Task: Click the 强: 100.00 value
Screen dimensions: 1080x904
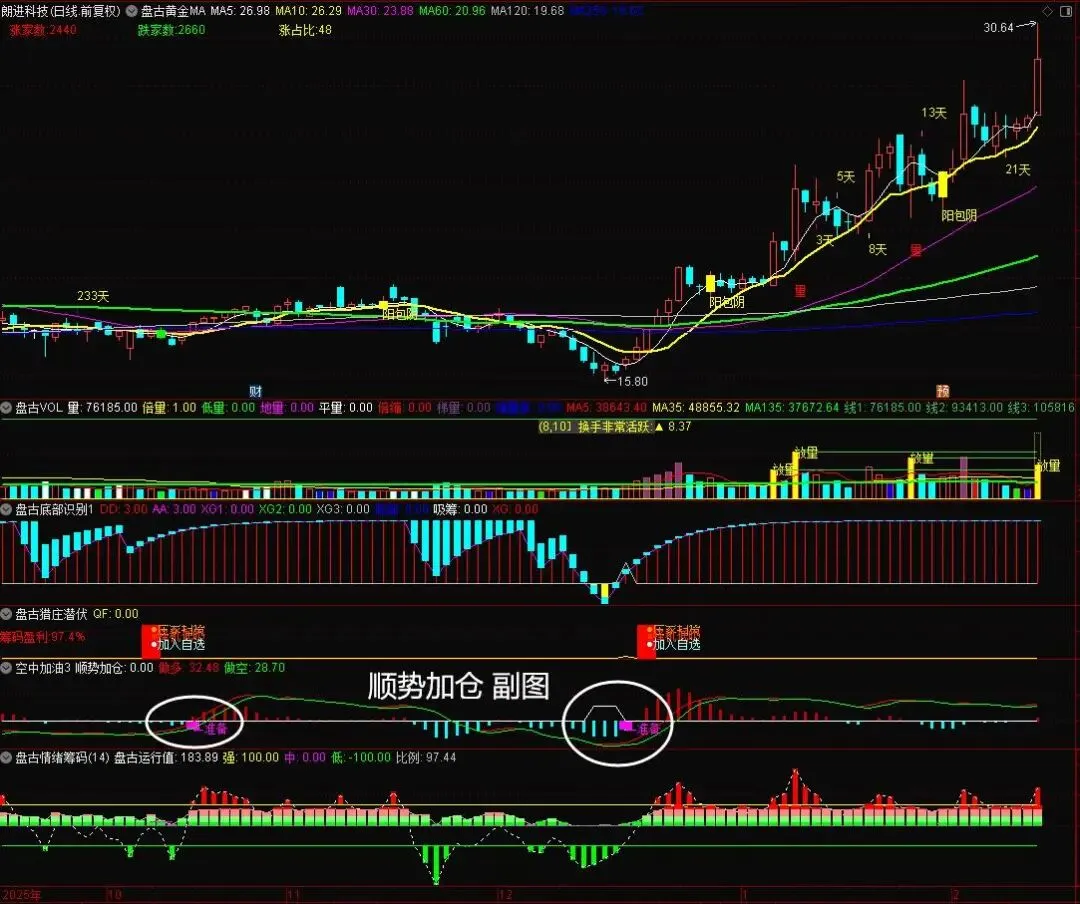Action: coord(251,757)
